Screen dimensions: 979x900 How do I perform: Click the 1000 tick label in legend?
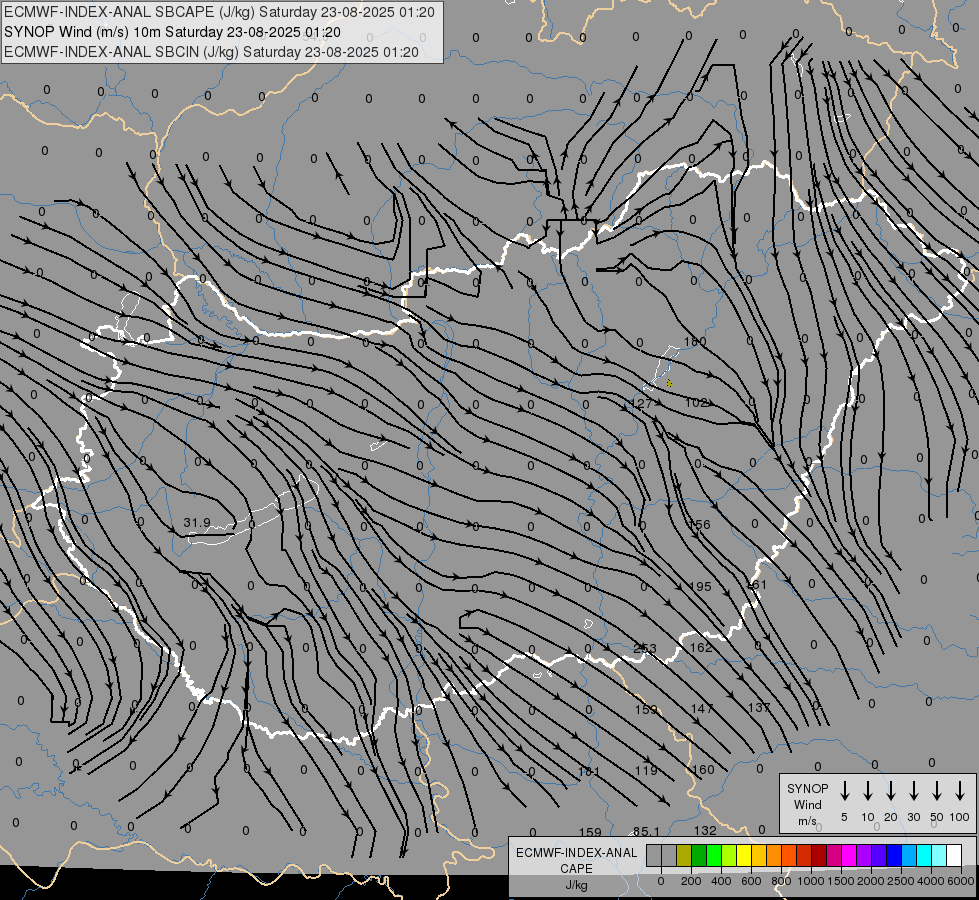click(810, 881)
